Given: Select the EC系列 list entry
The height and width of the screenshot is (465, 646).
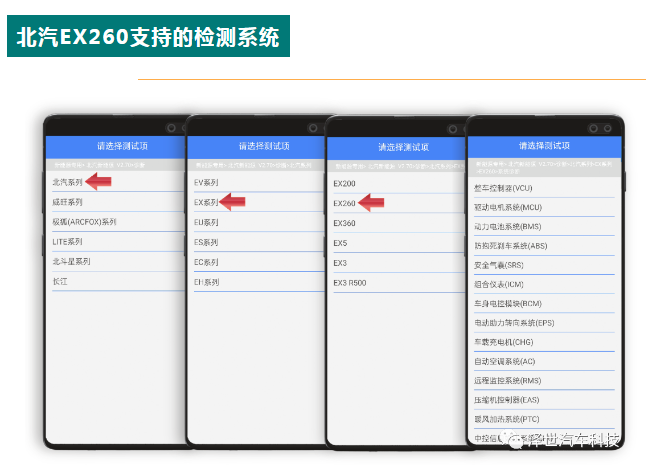Looking at the screenshot, I should tap(256, 262).
